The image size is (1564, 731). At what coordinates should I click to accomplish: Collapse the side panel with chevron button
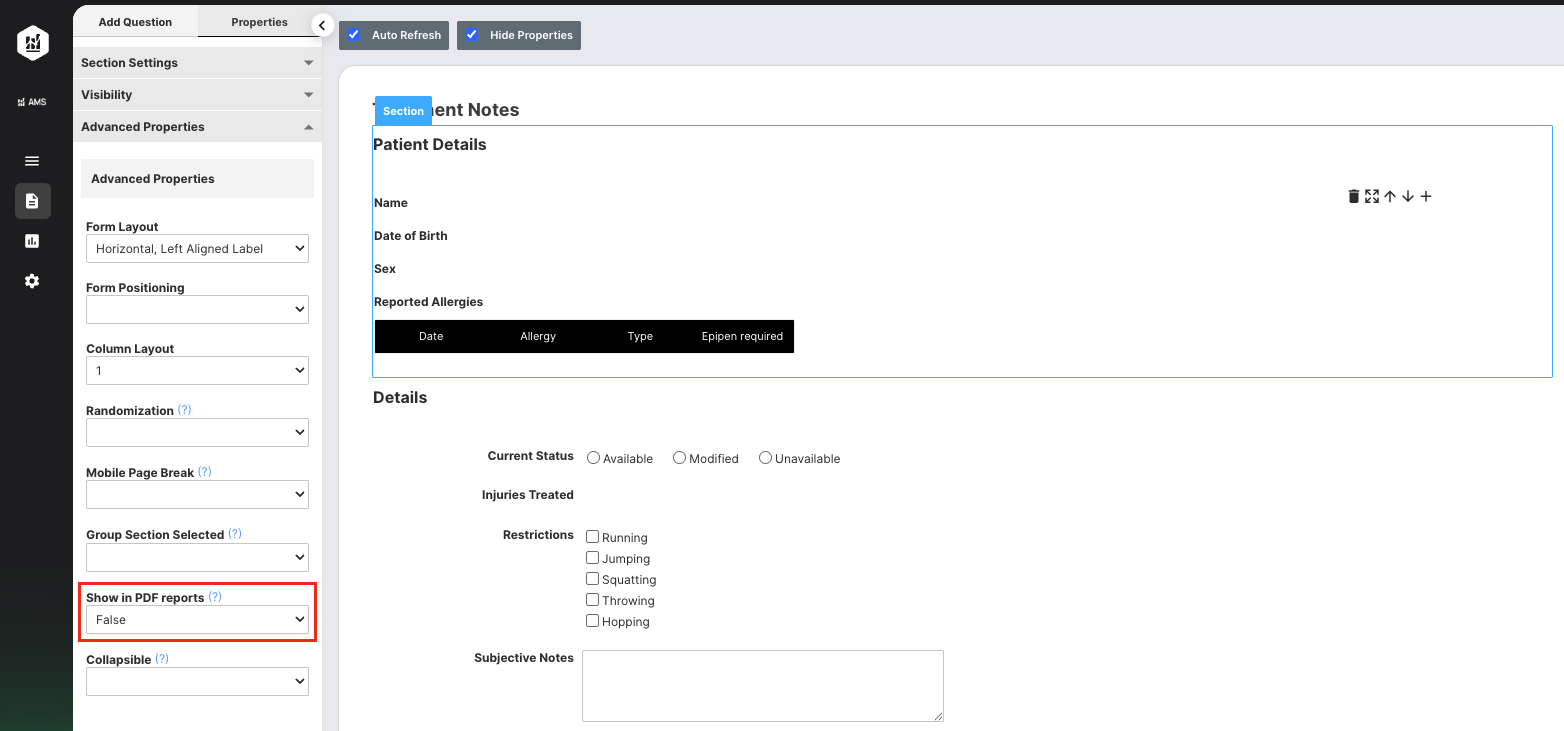pos(322,25)
